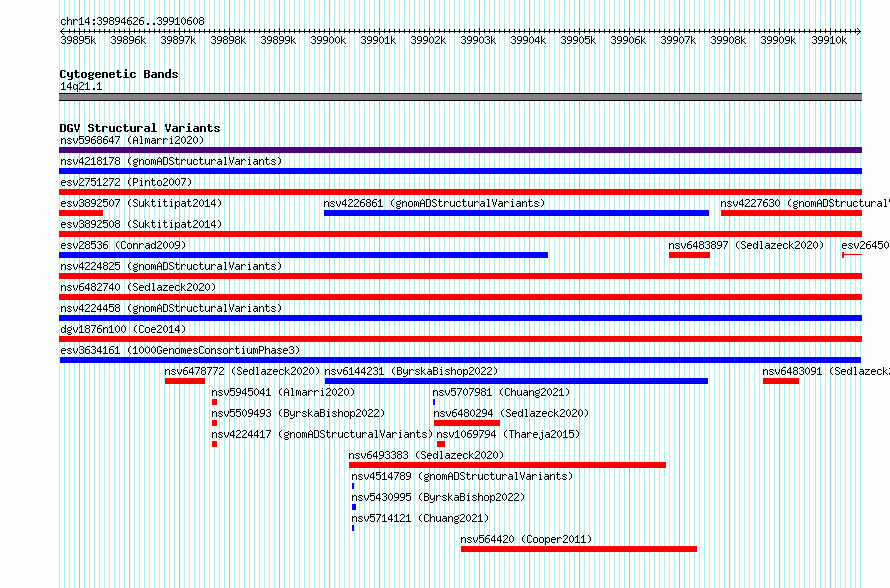Select nsv6482740 (Sedlazeck2020) label
Image resolution: width=890 pixels, height=588 pixels.
click(138, 287)
